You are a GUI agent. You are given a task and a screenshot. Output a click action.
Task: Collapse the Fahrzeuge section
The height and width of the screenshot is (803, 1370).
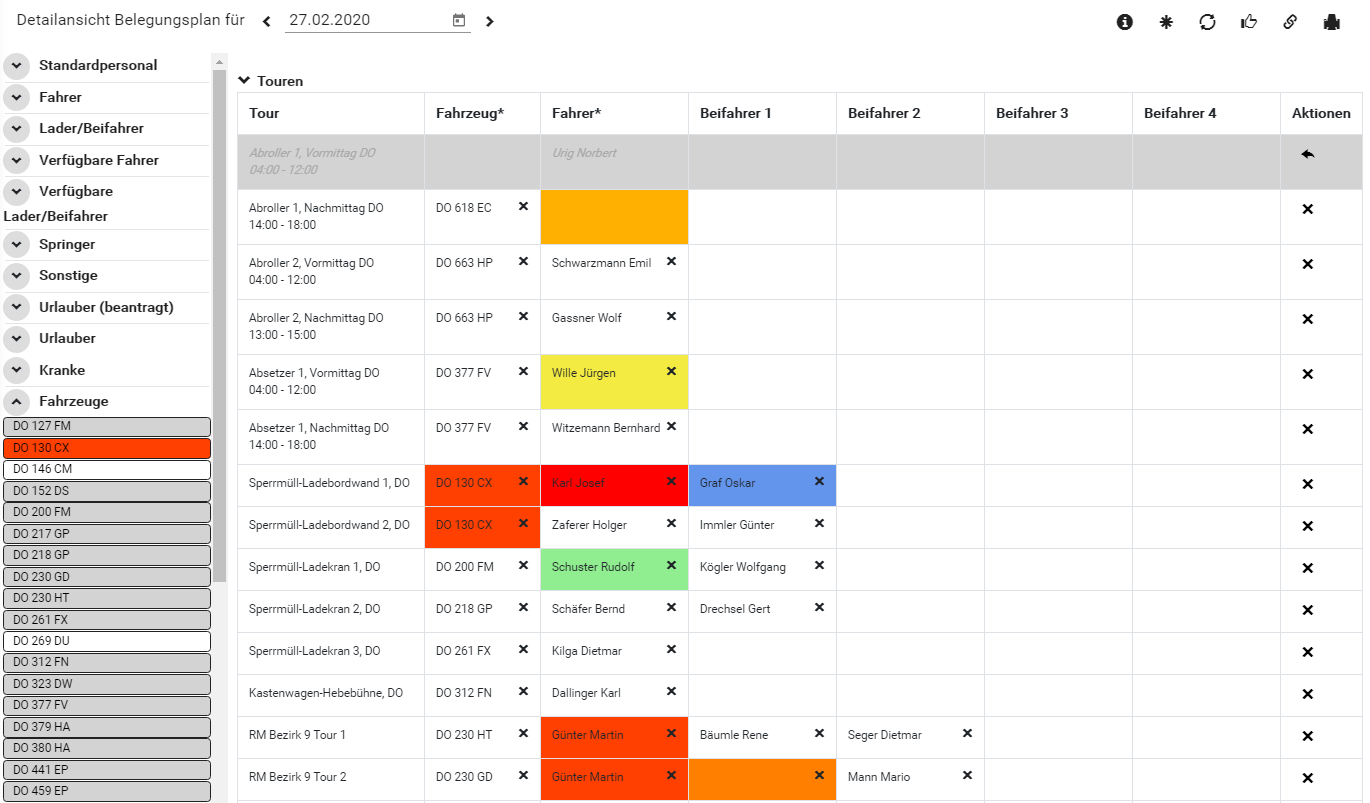pos(17,401)
